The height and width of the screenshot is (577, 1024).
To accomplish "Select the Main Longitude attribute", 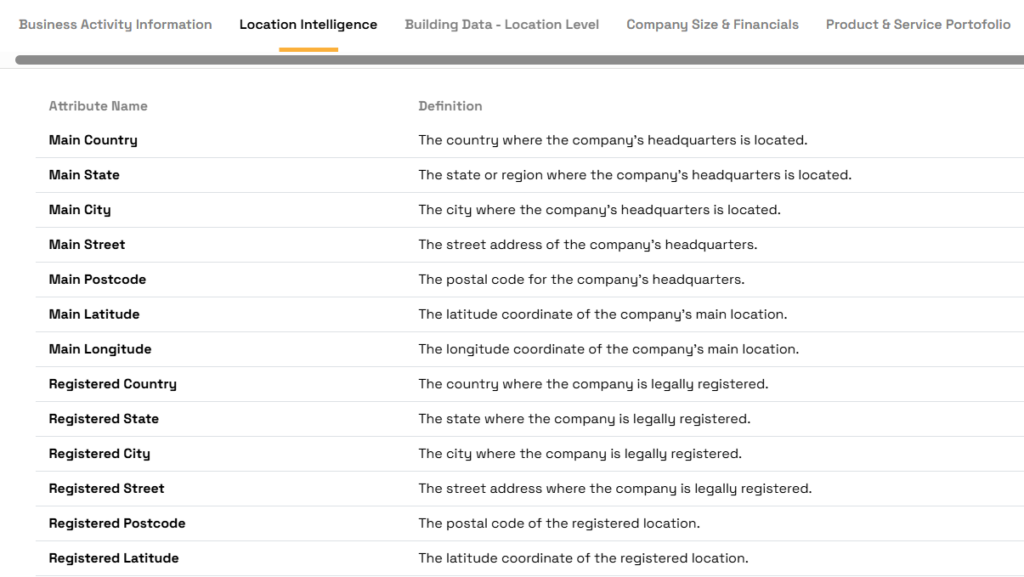I will 100,349.
